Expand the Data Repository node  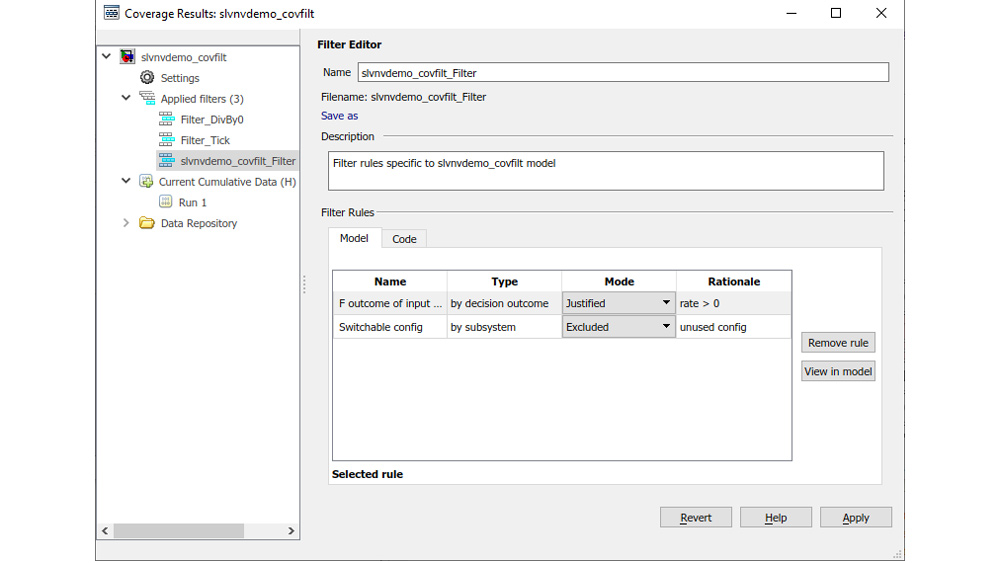point(126,223)
